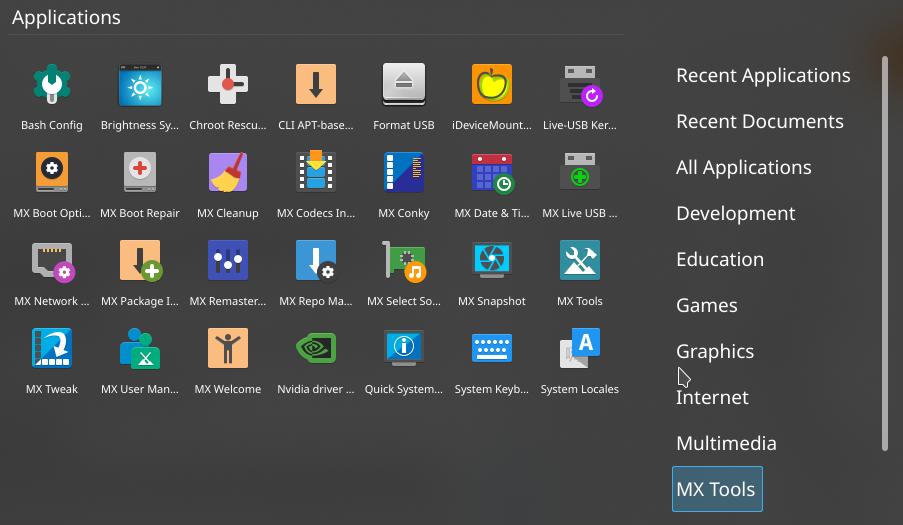Image resolution: width=903 pixels, height=525 pixels.
Task: Launch MX Welcome
Action: click(228, 348)
